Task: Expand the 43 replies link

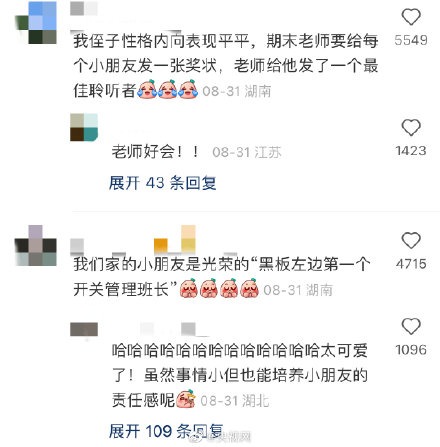Action: (163, 183)
